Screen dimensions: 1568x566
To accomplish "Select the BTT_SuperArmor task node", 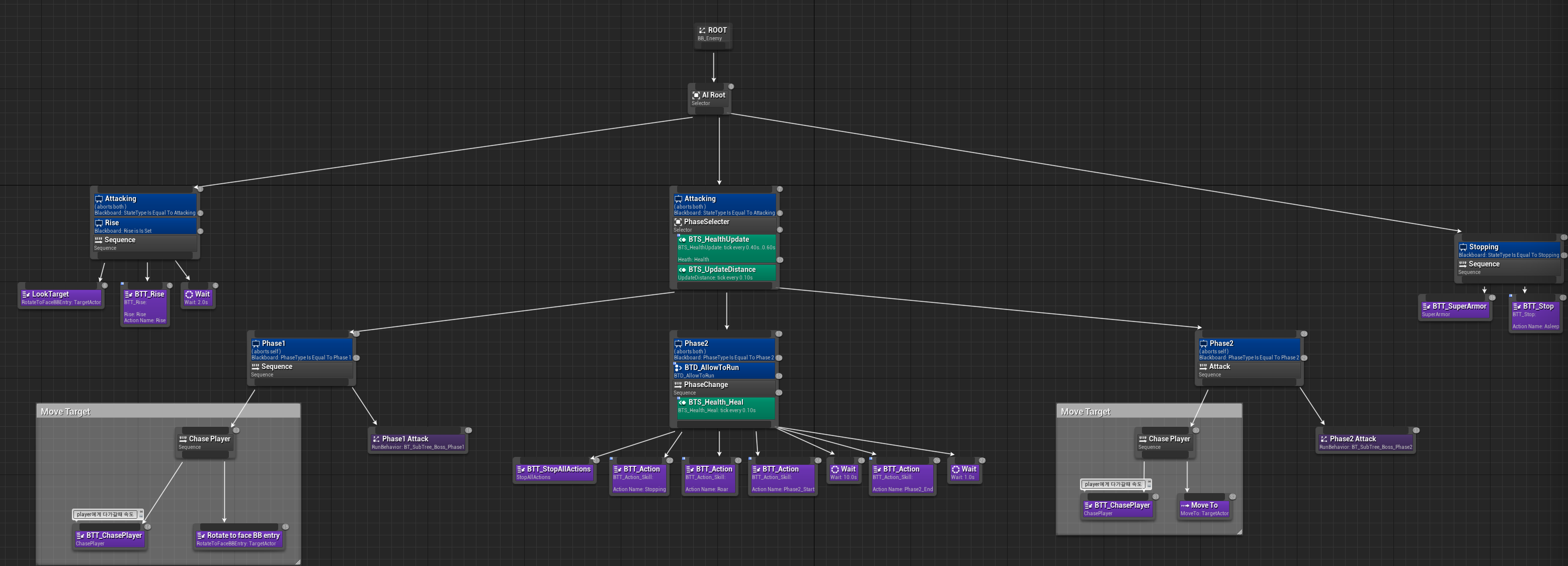I will point(1454,310).
